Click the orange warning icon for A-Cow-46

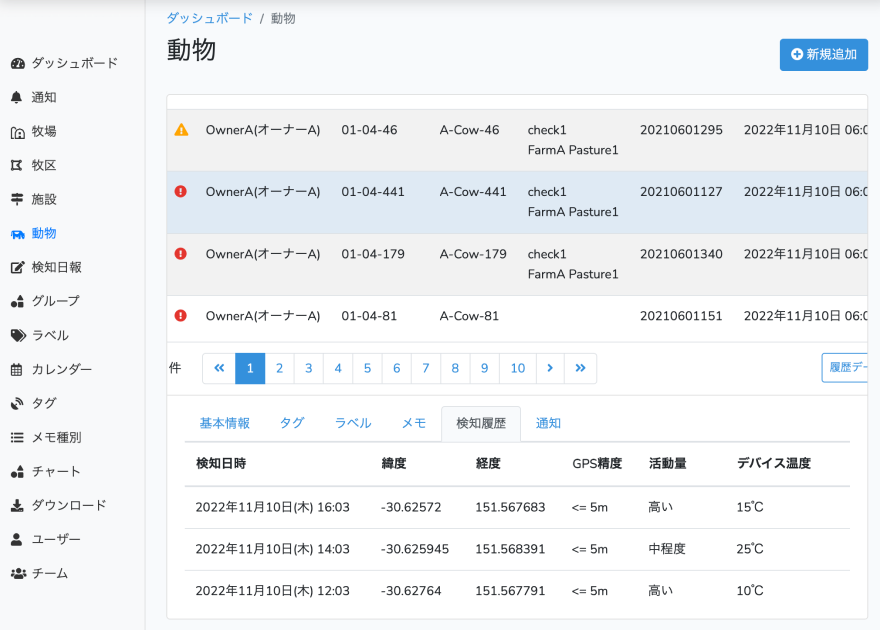click(x=181, y=130)
